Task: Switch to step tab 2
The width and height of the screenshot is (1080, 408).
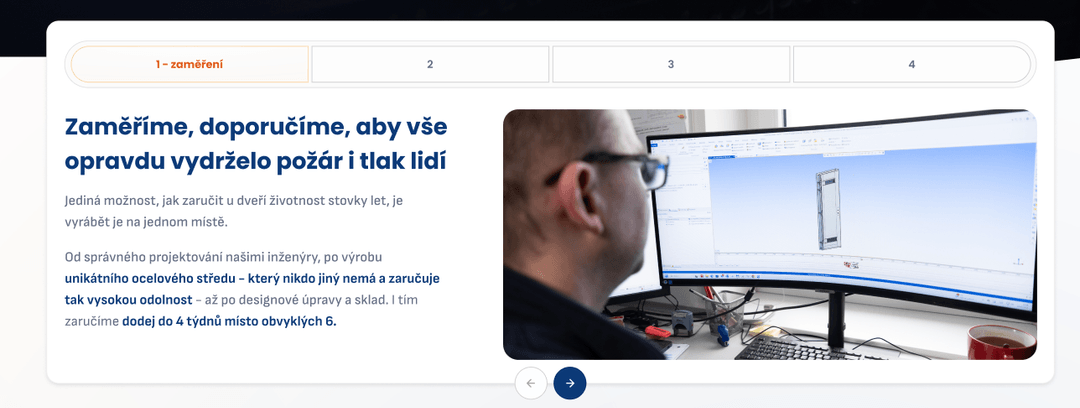Action: coord(430,64)
